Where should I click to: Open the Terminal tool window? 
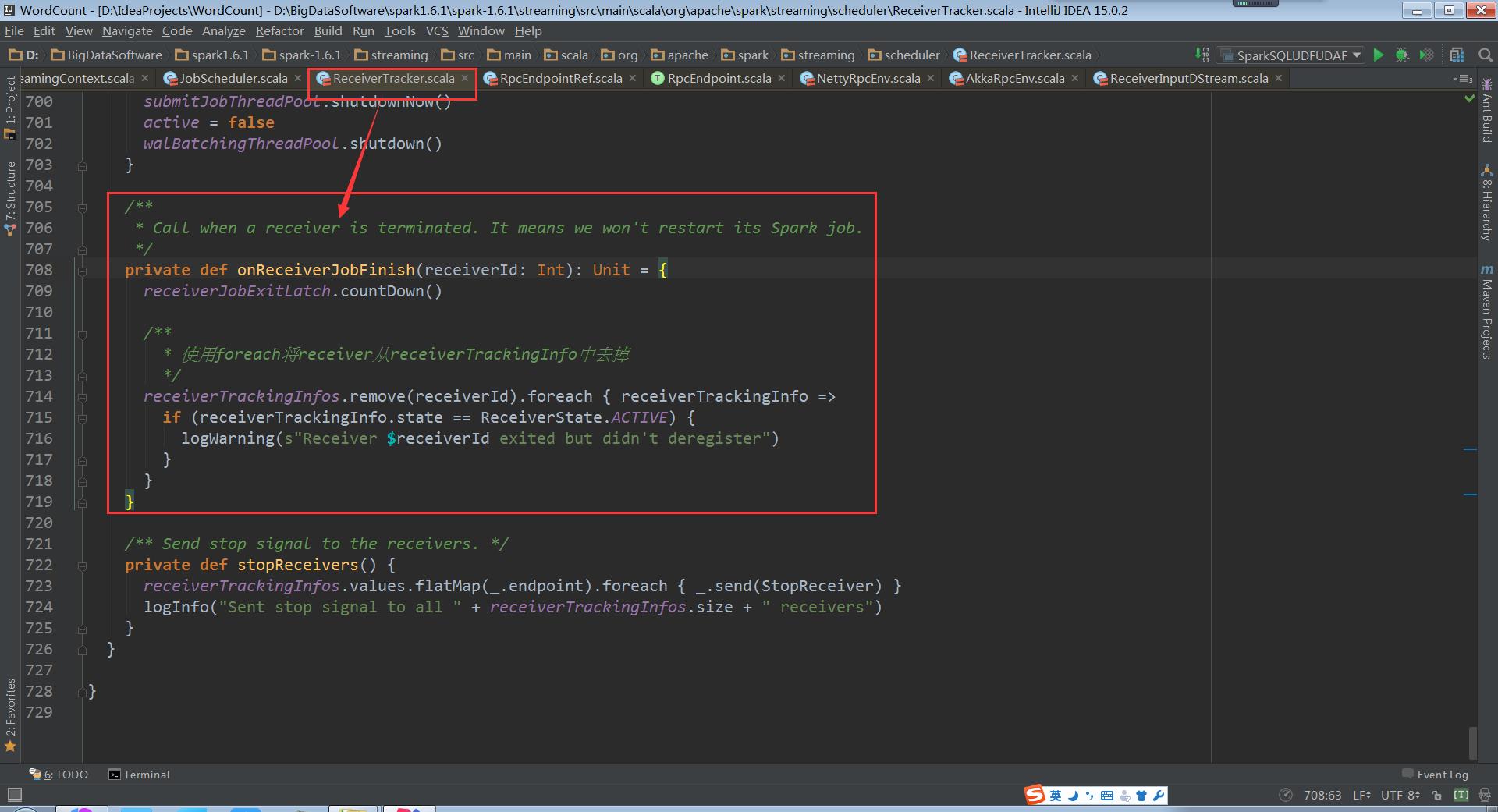coord(139,775)
